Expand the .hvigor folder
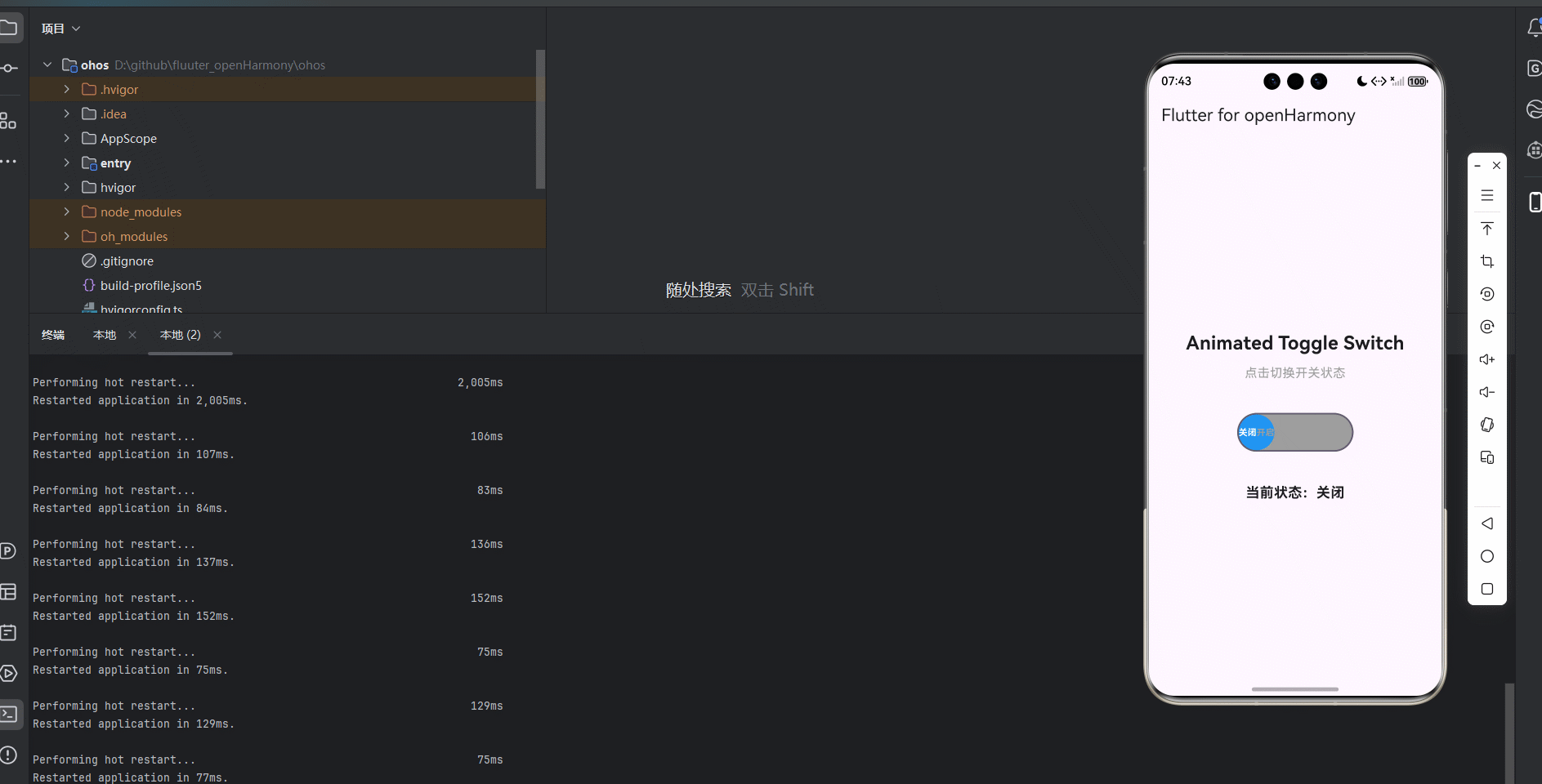Image resolution: width=1542 pixels, height=784 pixels. [x=67, y=89]
